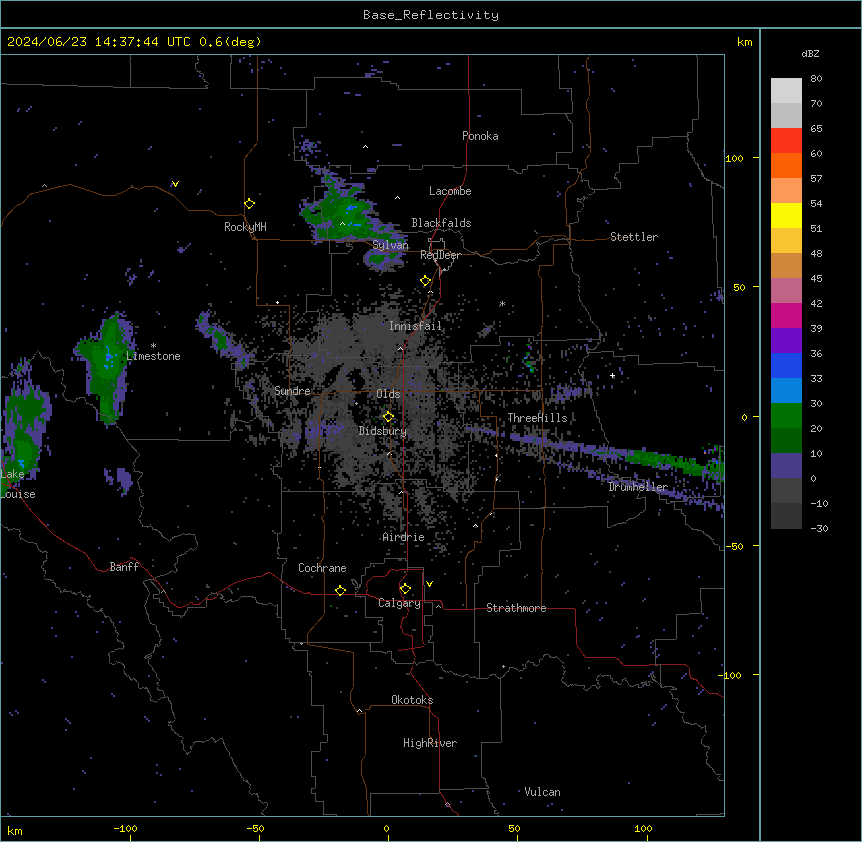Click the Lake Louise label at left edge
This screenshot has height=842, width=862.
coord(16,484)
